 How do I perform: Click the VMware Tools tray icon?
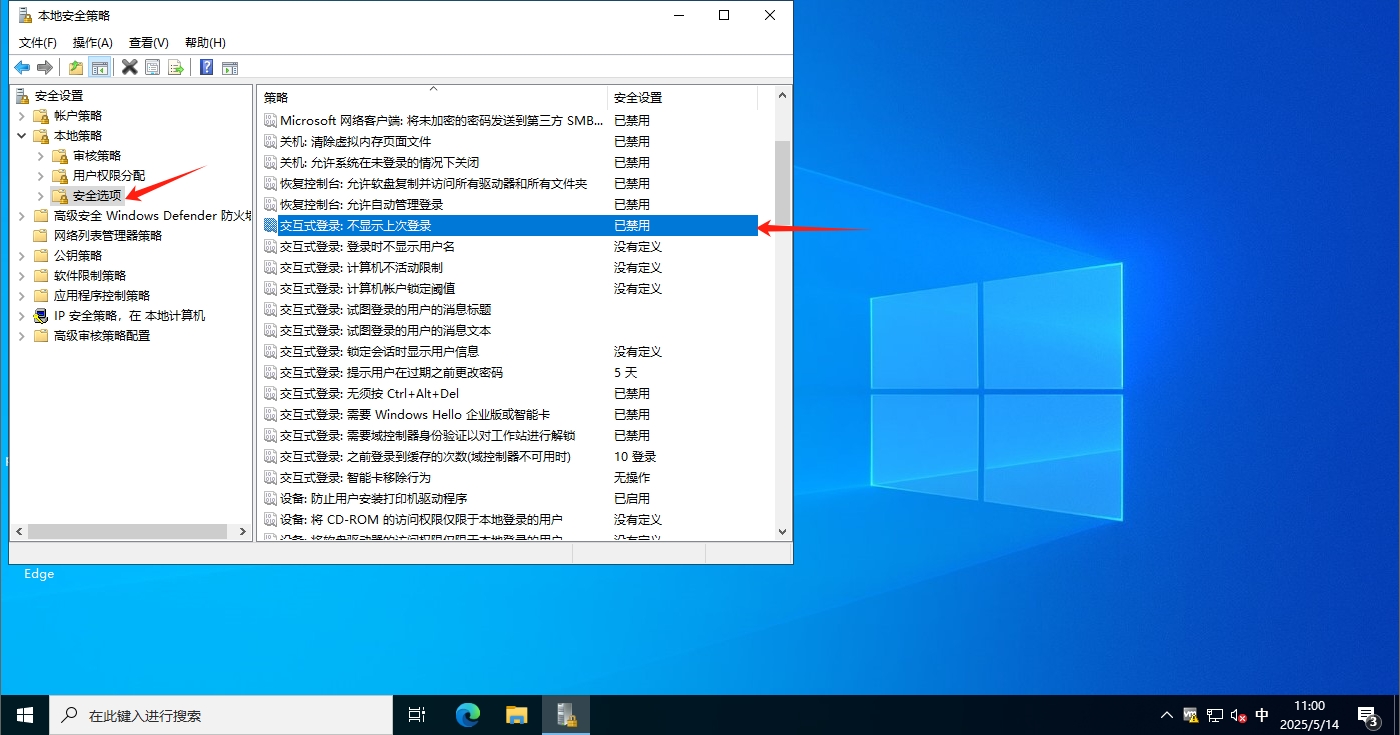click(x=1191, y=715)
